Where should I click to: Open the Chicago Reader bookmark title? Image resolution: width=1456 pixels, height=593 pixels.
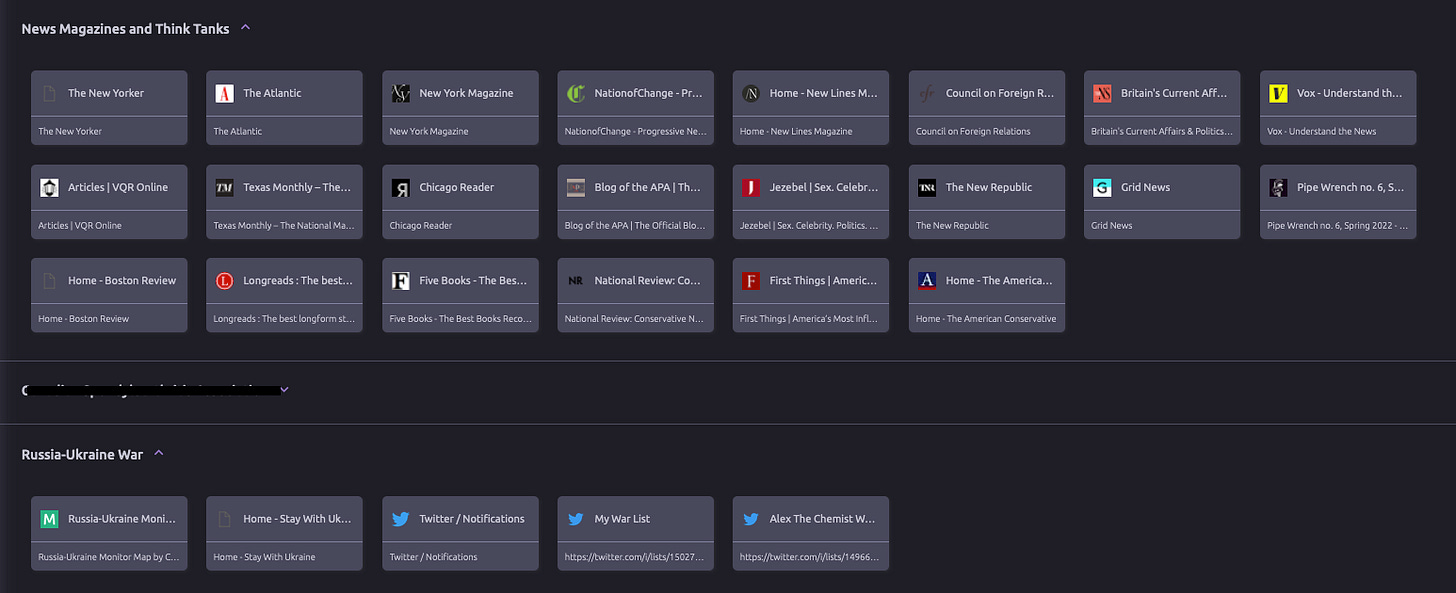(x=456, y=187)
